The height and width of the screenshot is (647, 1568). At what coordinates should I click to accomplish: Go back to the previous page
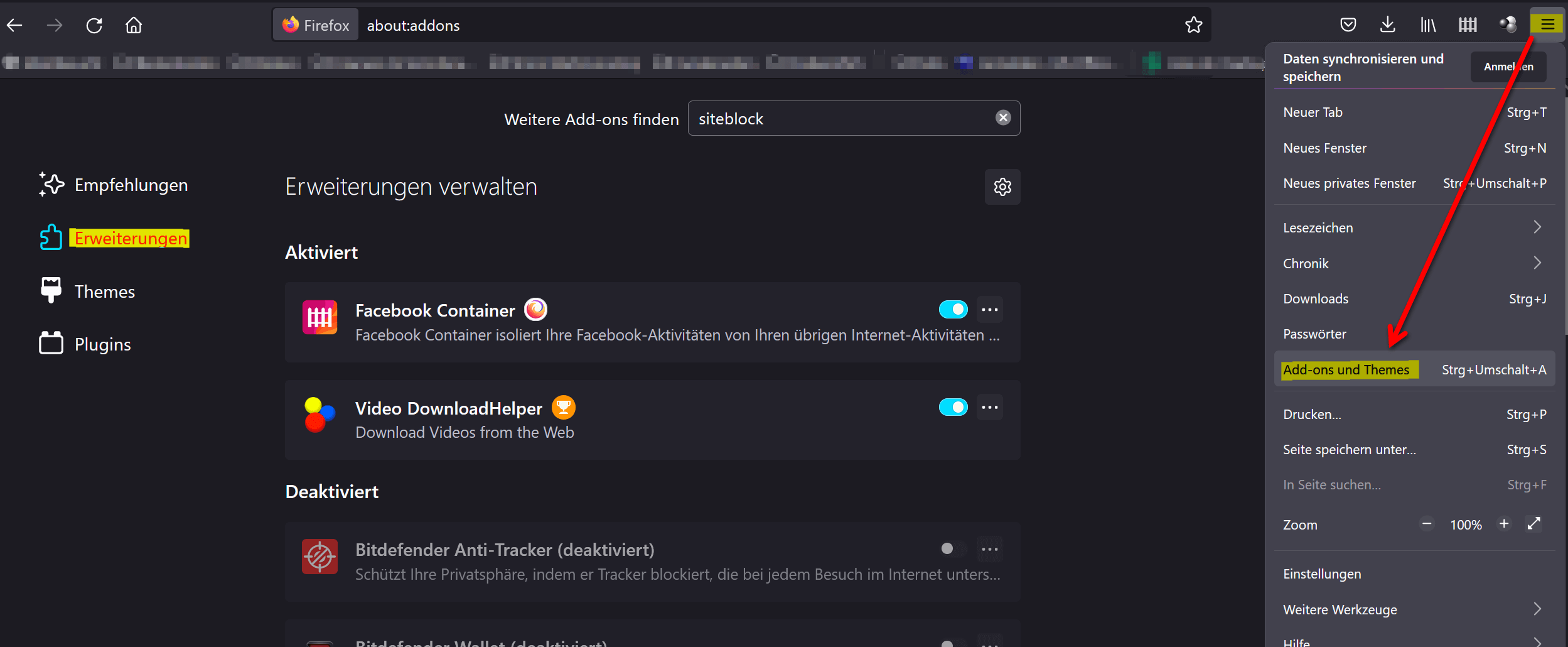[x=14, y=25]
